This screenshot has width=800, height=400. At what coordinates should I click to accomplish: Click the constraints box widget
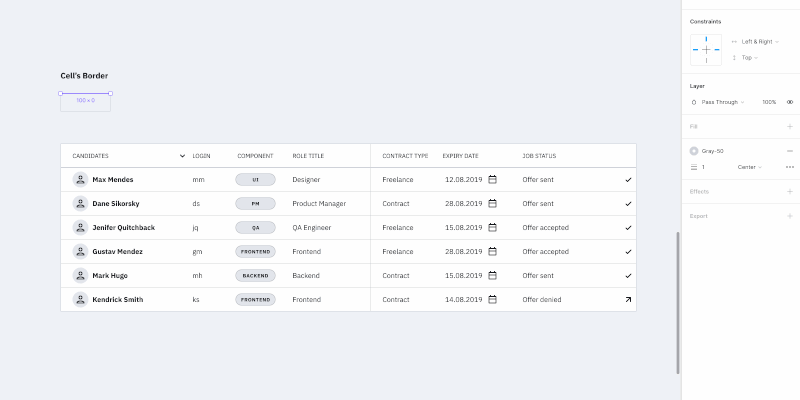point(706,49)
